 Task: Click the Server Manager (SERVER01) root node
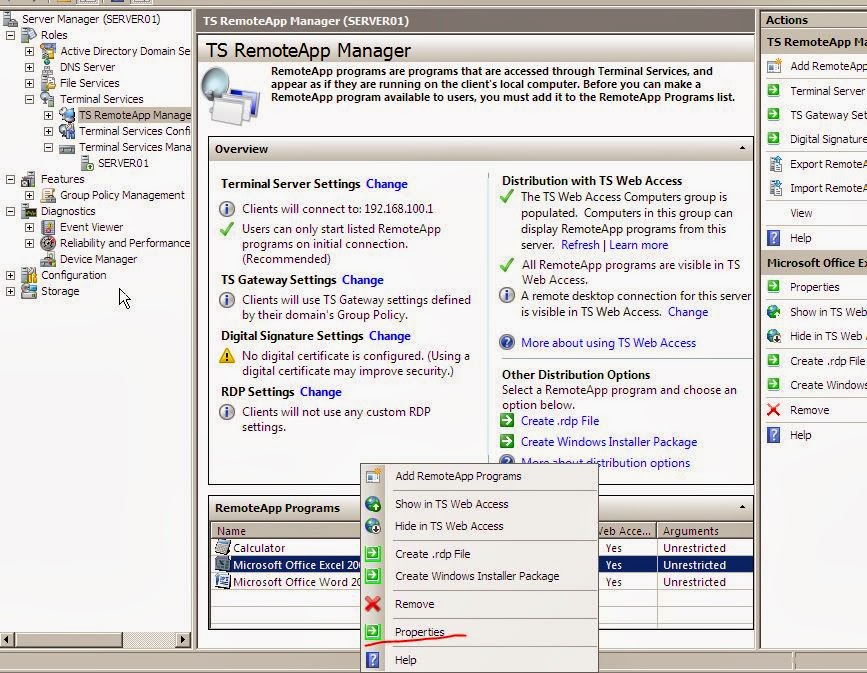(x=91, y=19)
